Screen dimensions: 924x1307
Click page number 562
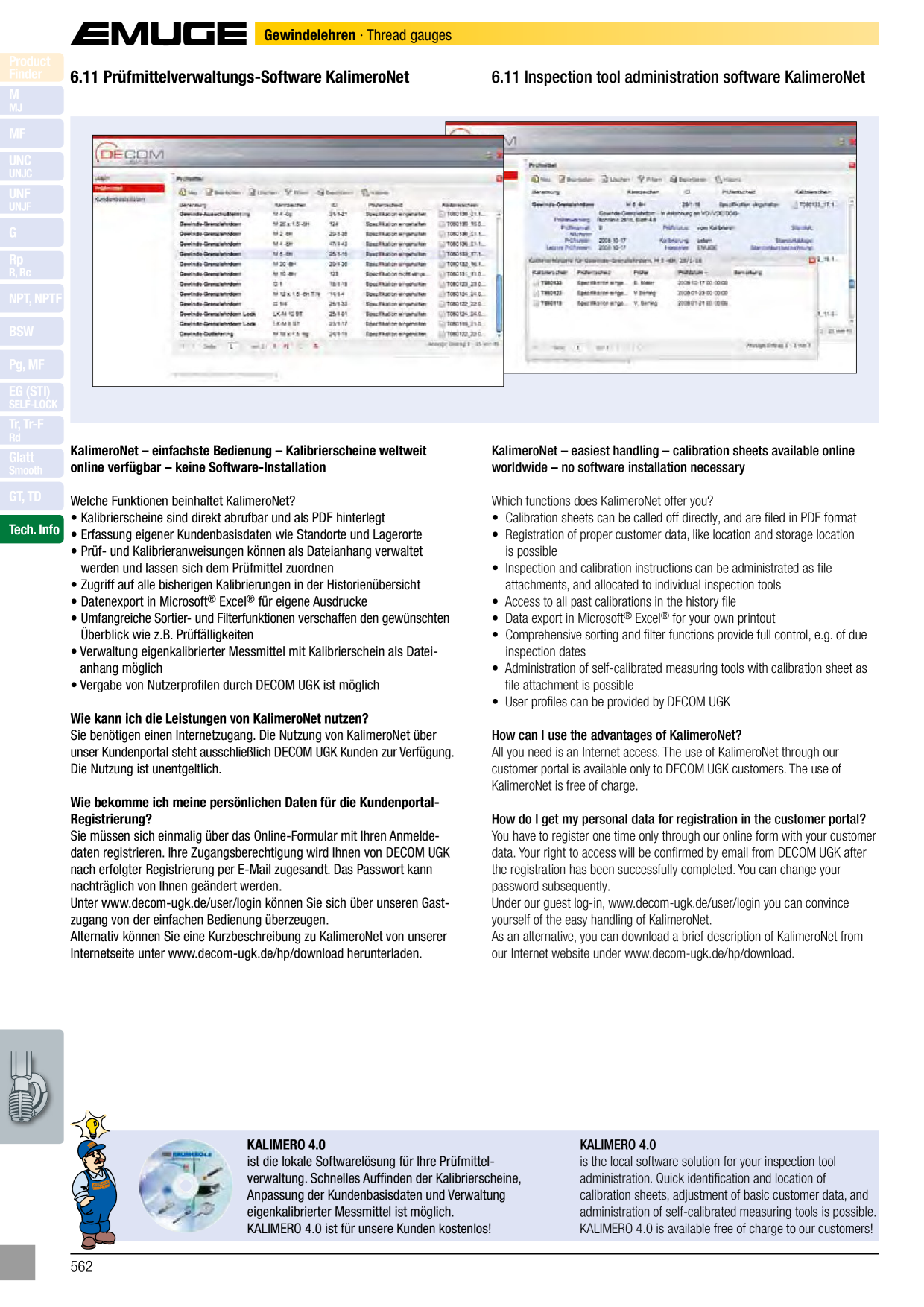81,1266
